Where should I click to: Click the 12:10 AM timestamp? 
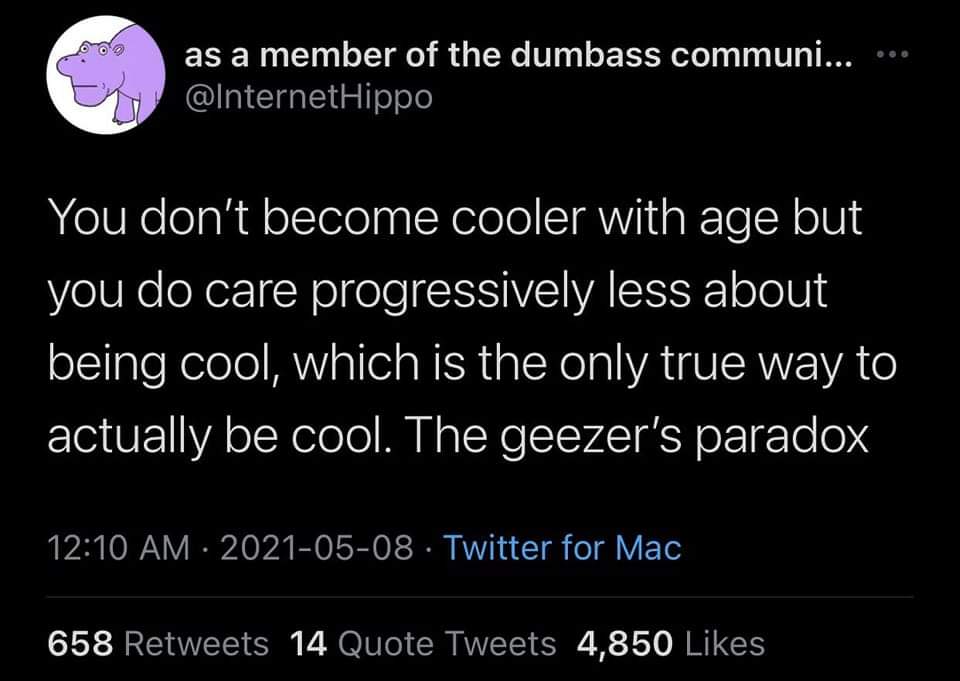(119, 547)
